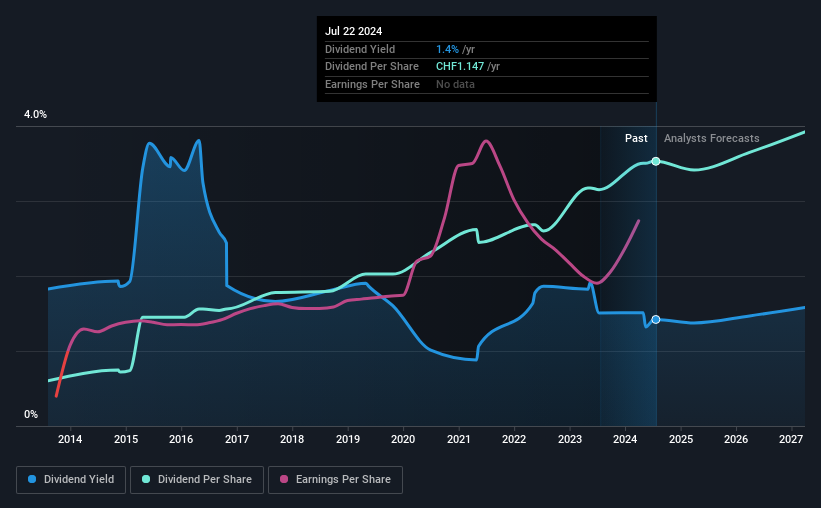
Task: Toggle the Earnings Per Share legend button
Action: click(x=335, y=479)
